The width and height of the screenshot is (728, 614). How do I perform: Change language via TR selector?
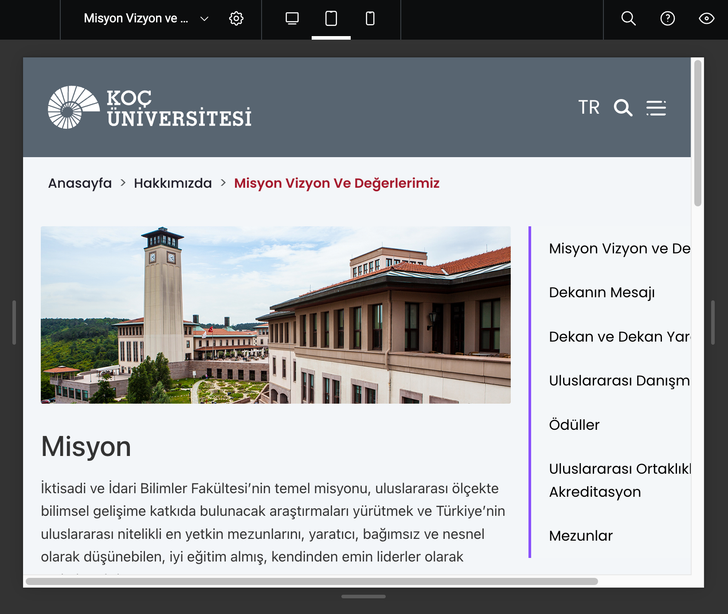[589, 108]
